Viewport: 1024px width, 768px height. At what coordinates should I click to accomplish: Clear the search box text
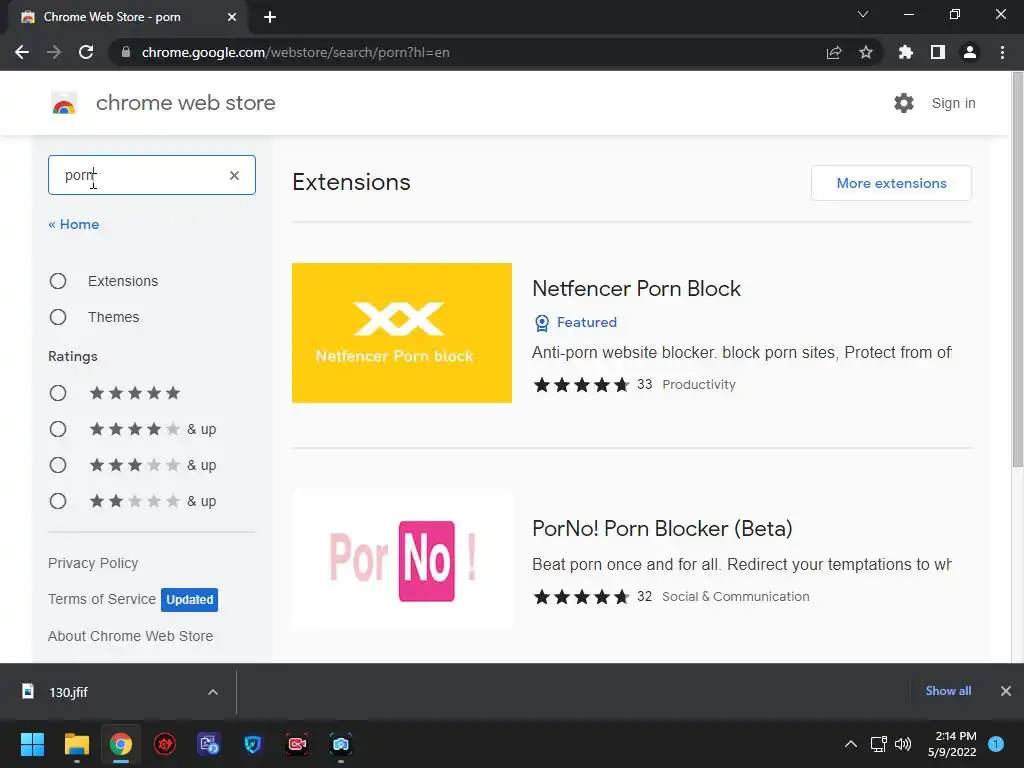point(234,175)
